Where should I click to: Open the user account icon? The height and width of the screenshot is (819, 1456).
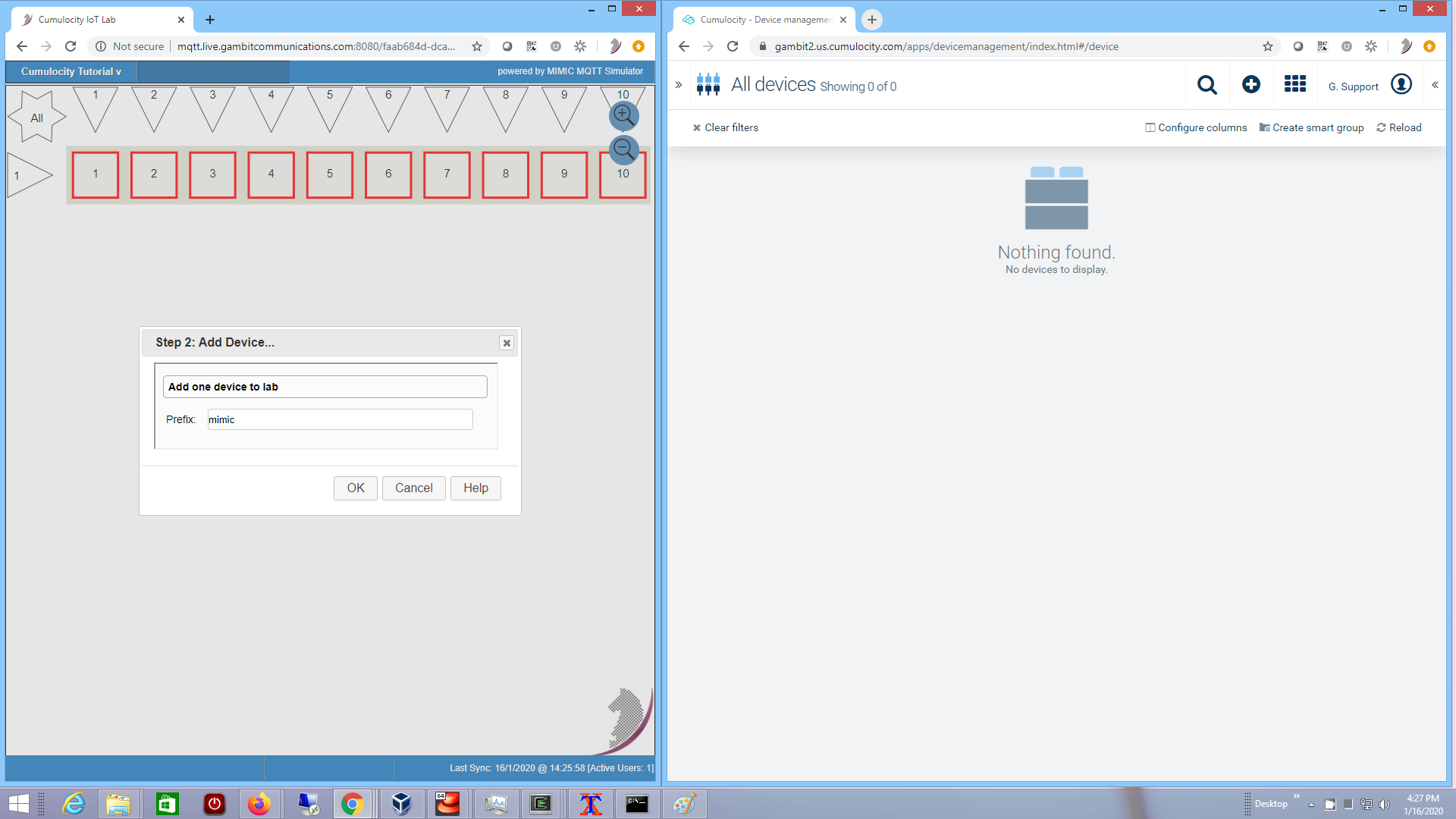[1401, 84]
